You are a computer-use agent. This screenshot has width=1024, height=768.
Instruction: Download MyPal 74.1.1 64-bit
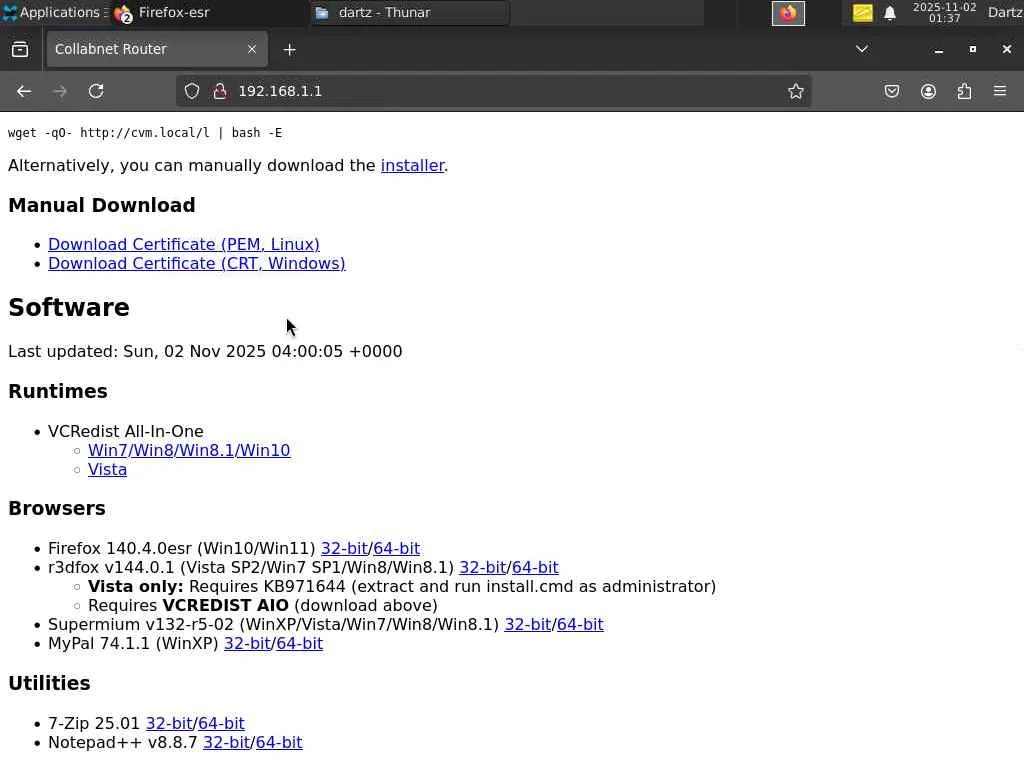coord(299,644)
